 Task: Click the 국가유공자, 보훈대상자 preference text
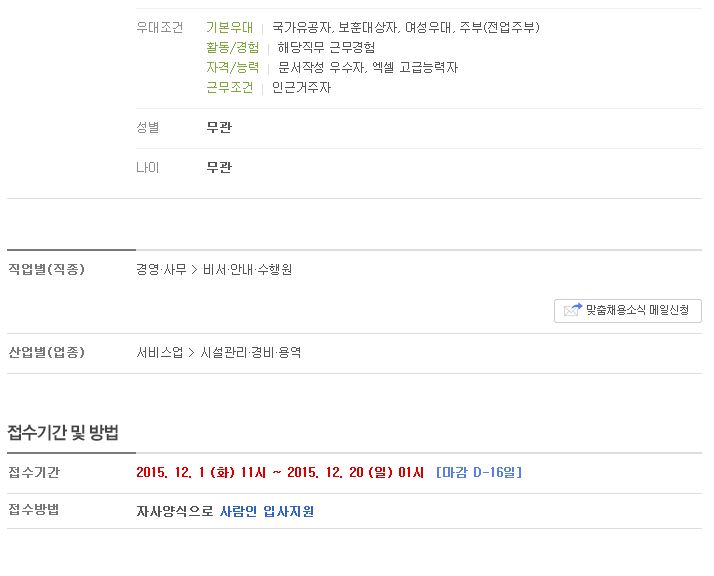click(x=335, y=27)
